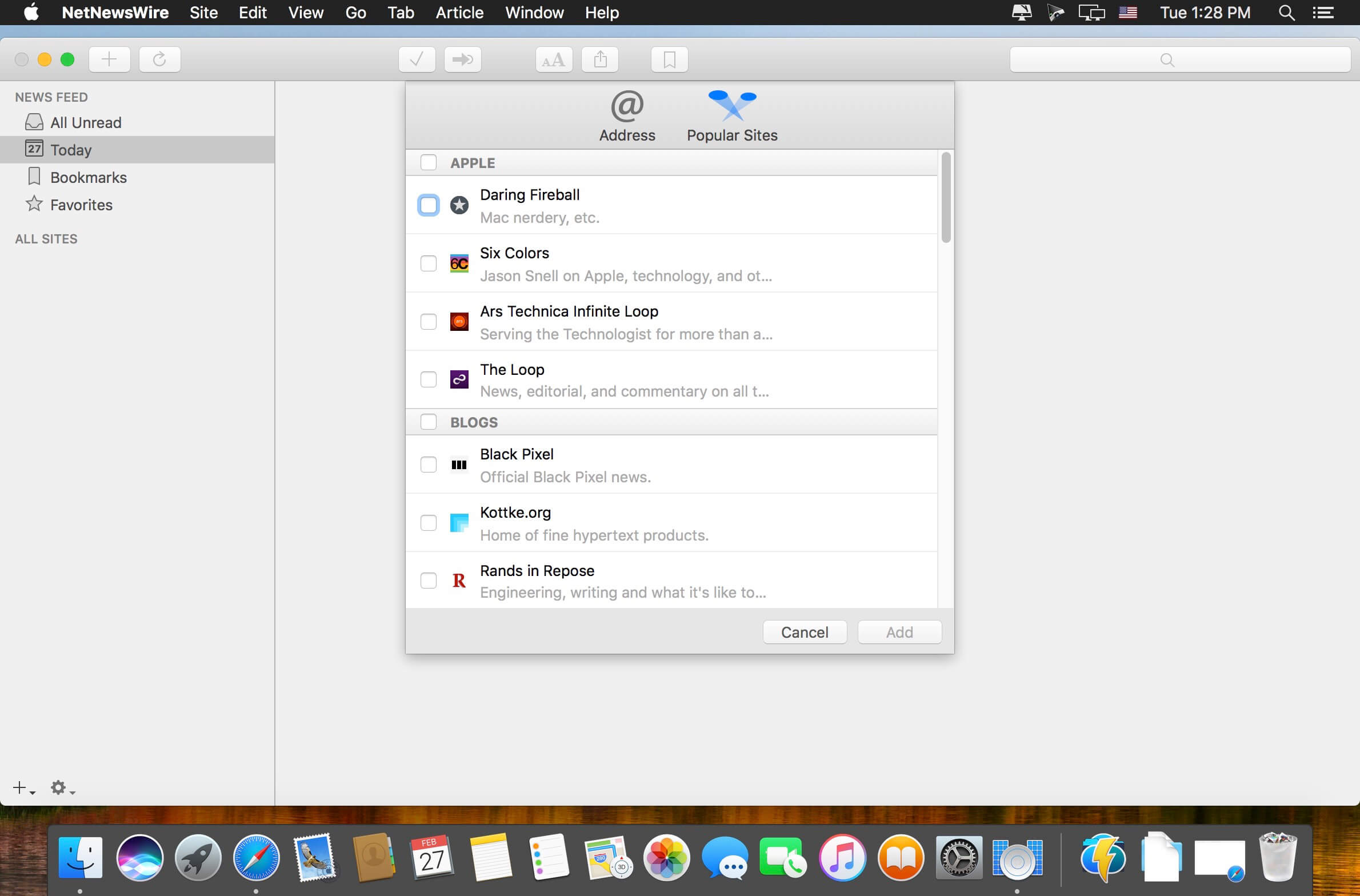Image resolution: width=1360 pixels, height=896 pixels.
Task: Click the Daring Fireball star icon
Action: click(x=459, y=205)
